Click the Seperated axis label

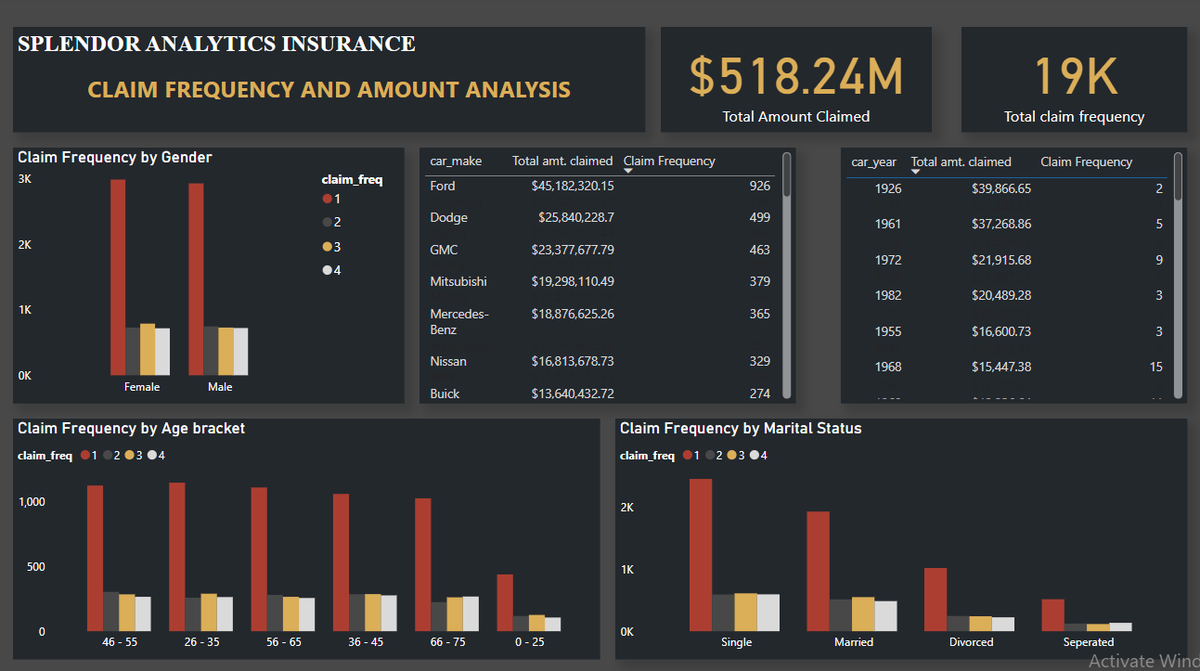(1088, 642)
